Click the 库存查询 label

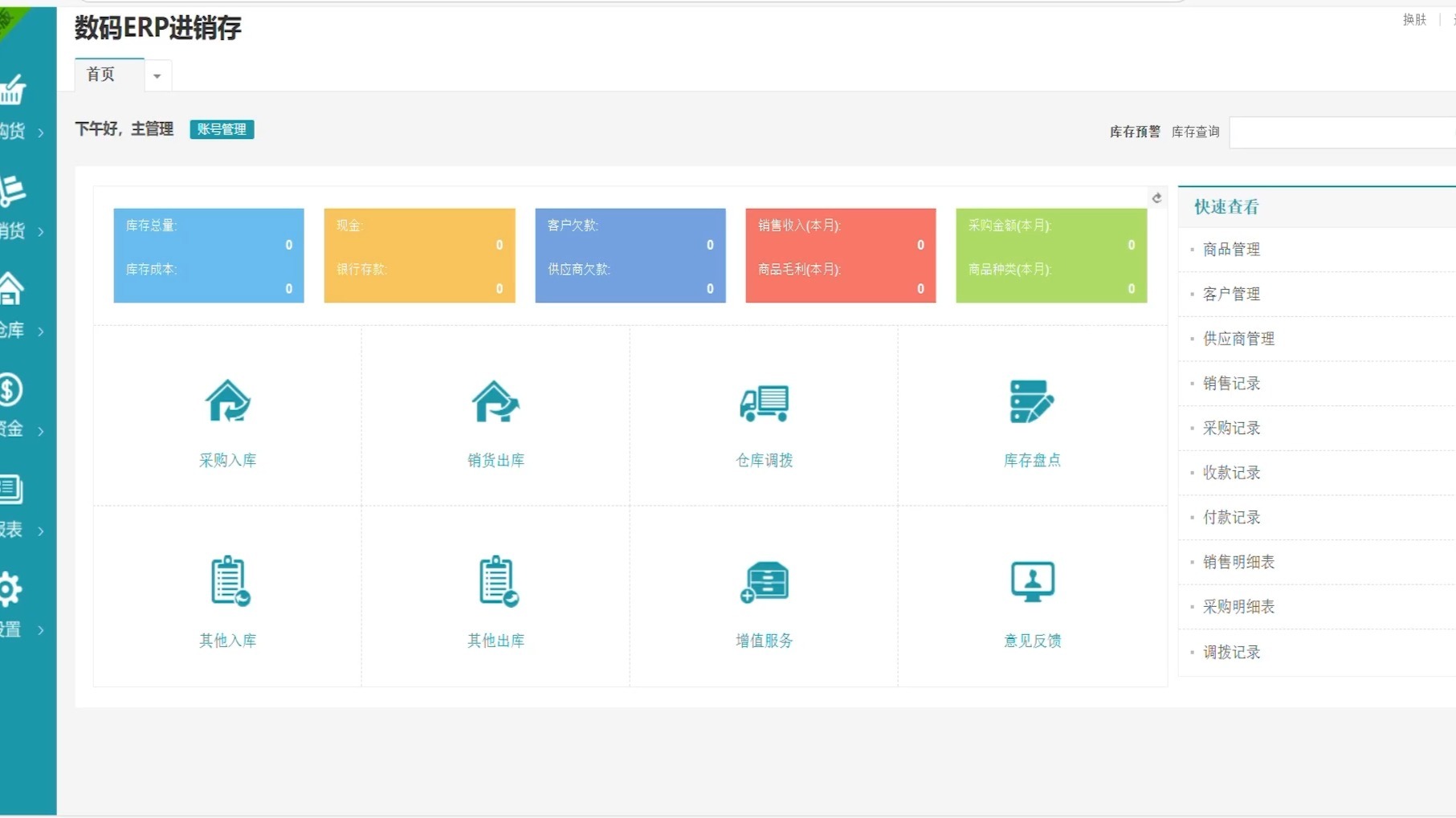point(1195,132)
